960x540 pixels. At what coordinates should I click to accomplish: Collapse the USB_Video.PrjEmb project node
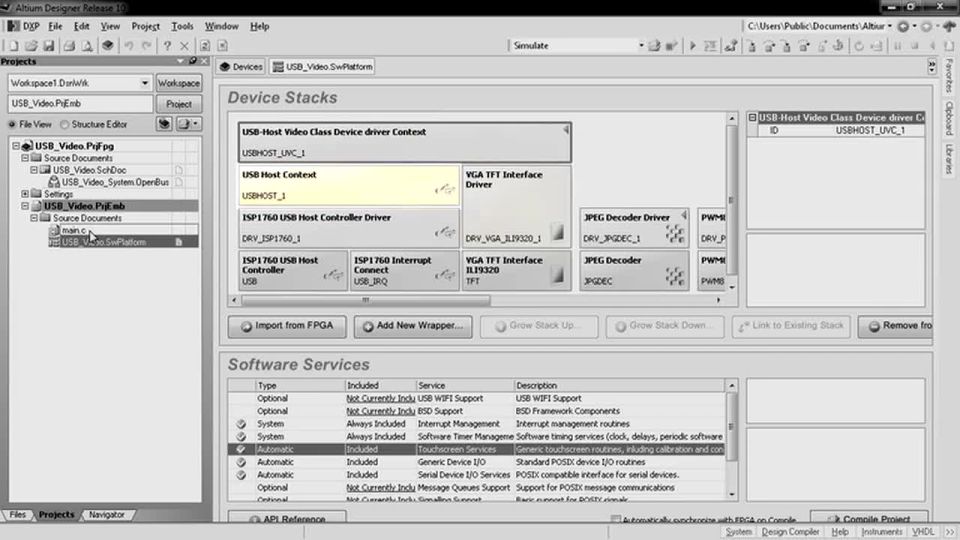click(25, 206)
